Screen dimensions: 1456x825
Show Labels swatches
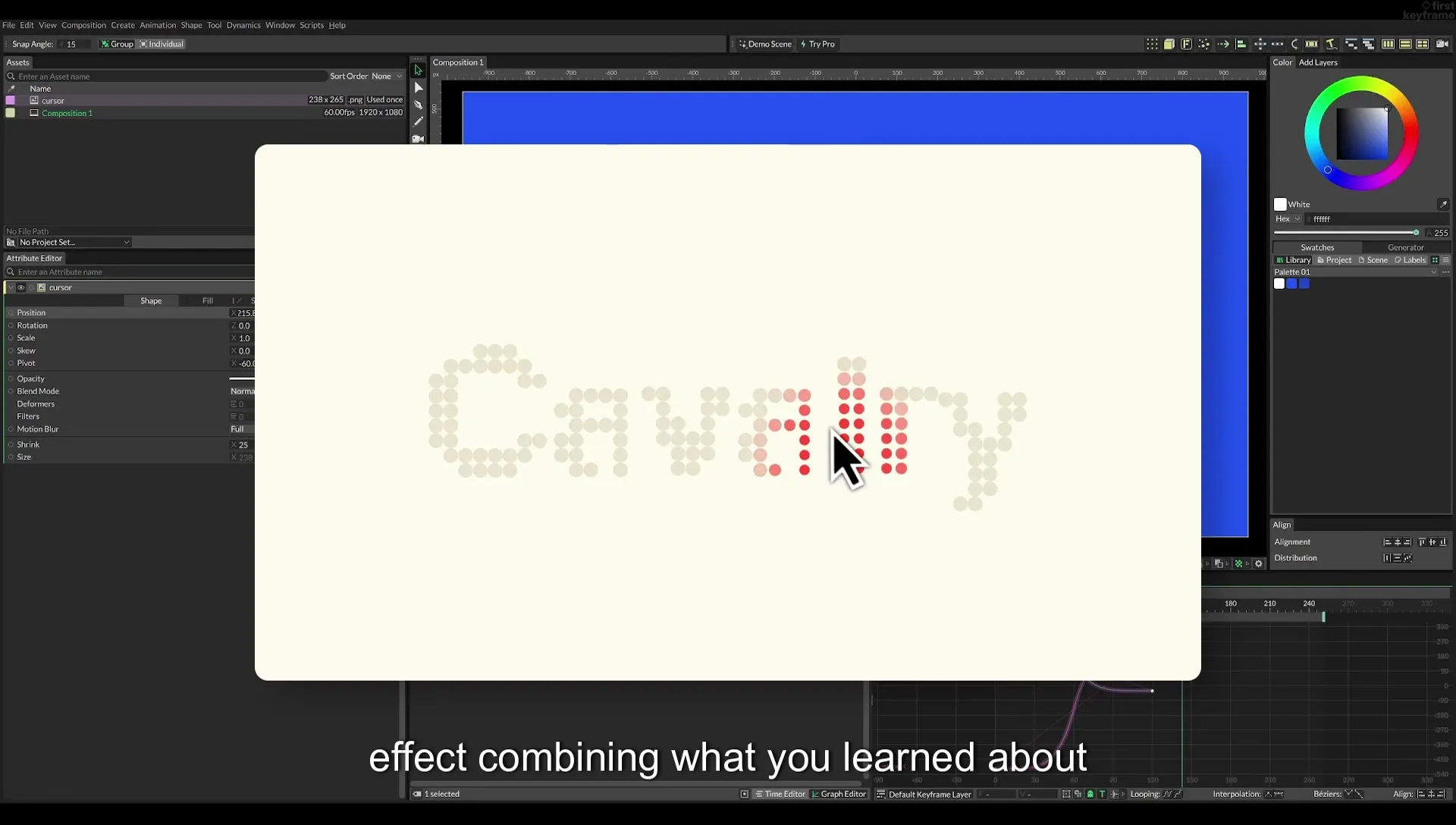[x=1410, y=260]
